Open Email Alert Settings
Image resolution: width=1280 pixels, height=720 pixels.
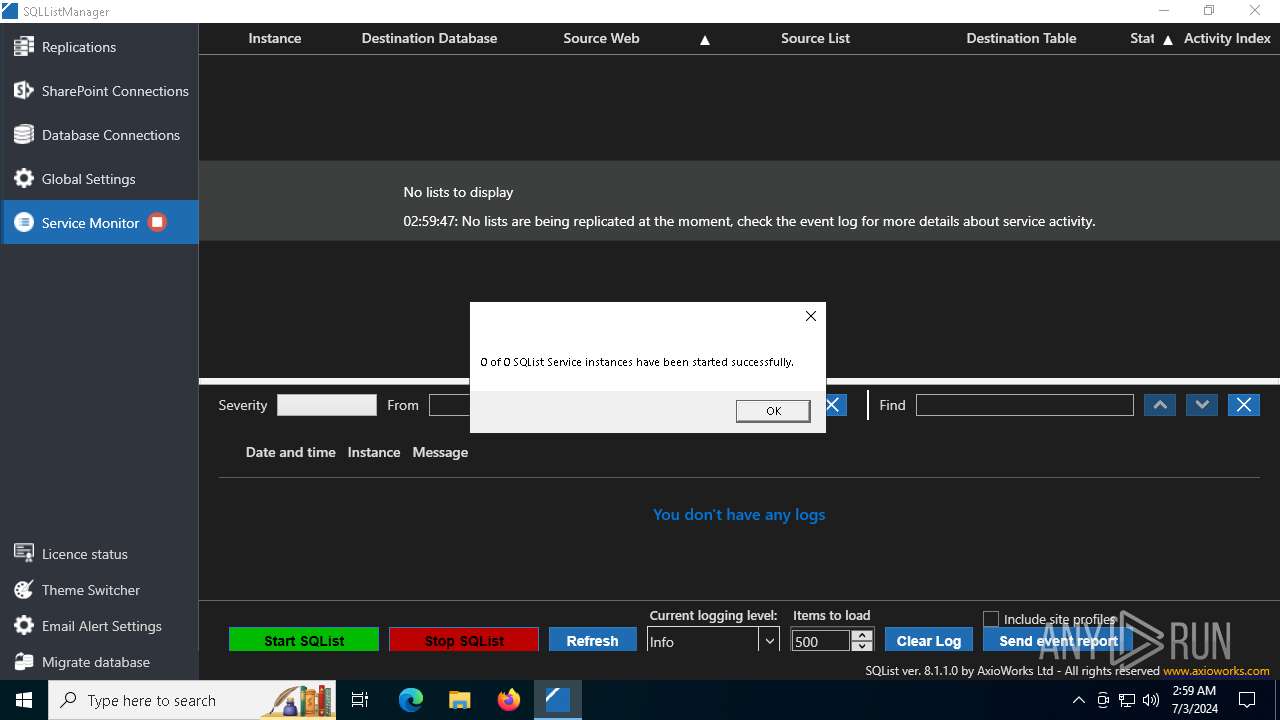[100, 626]
